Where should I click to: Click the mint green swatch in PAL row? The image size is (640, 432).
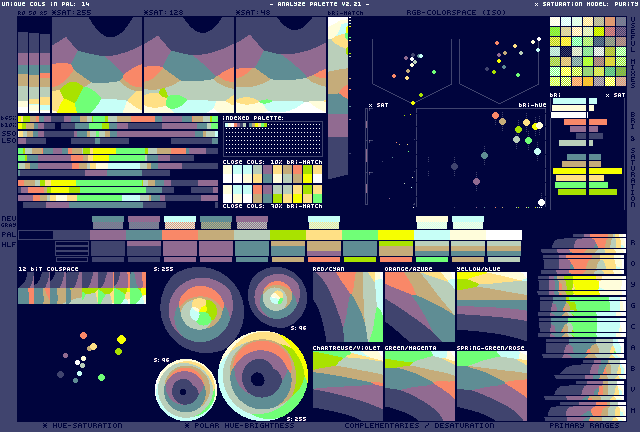(x=360, y=235)
